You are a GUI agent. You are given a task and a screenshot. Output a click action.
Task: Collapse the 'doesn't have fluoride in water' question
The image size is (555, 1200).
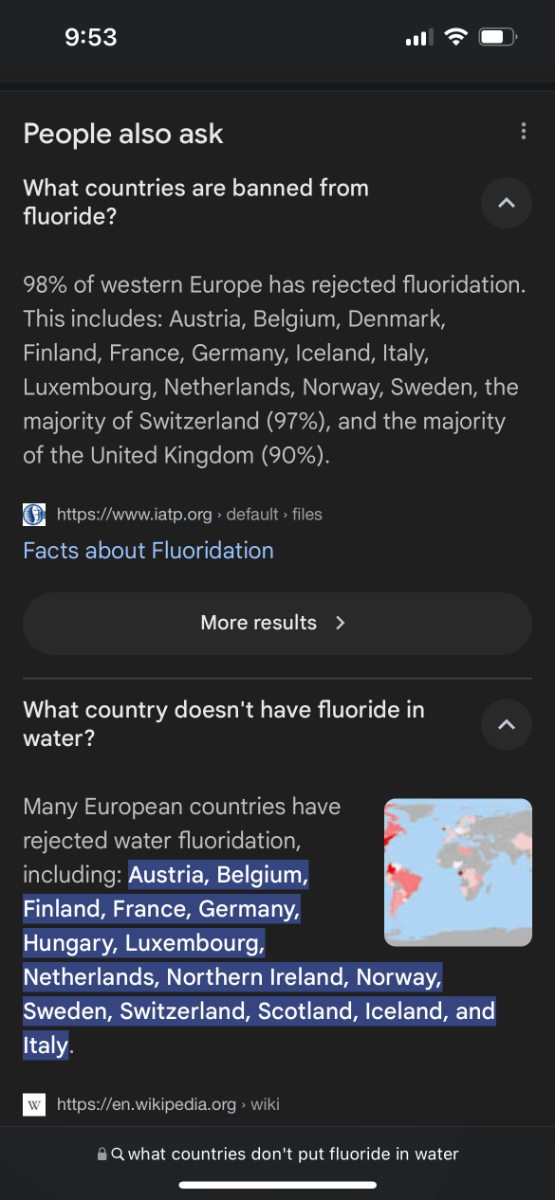(506, 725)
